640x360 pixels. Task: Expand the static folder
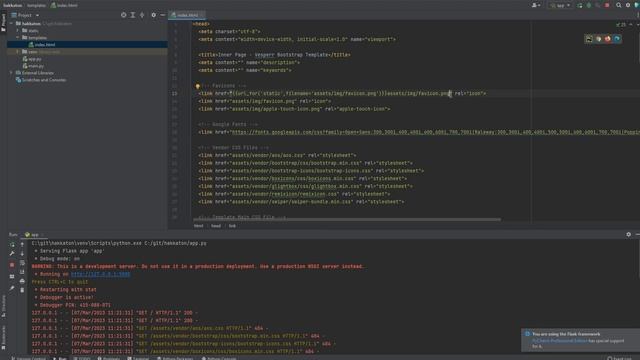click(x=18, y=31)
